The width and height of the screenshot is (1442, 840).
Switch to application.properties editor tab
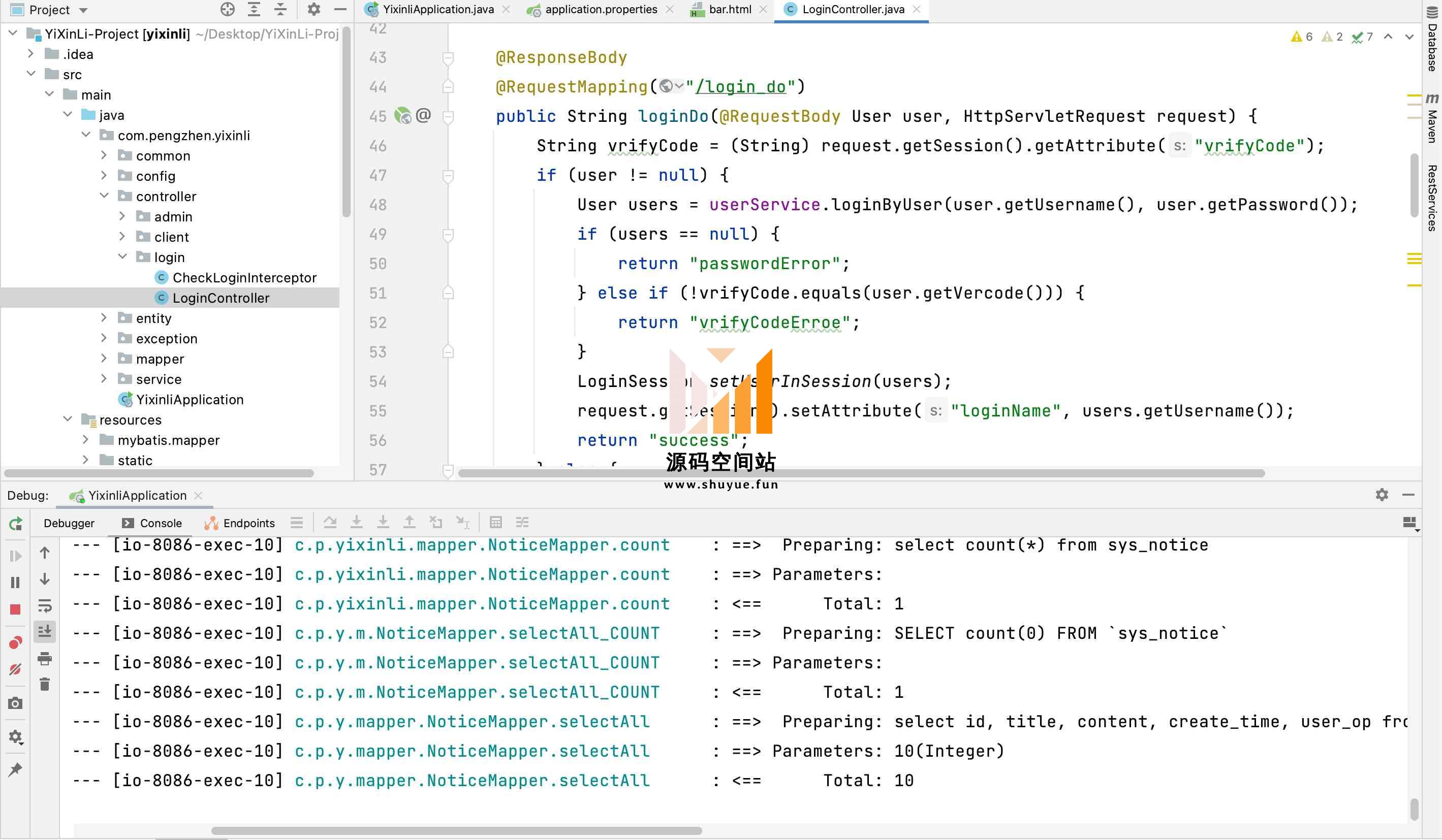point(600,9)
